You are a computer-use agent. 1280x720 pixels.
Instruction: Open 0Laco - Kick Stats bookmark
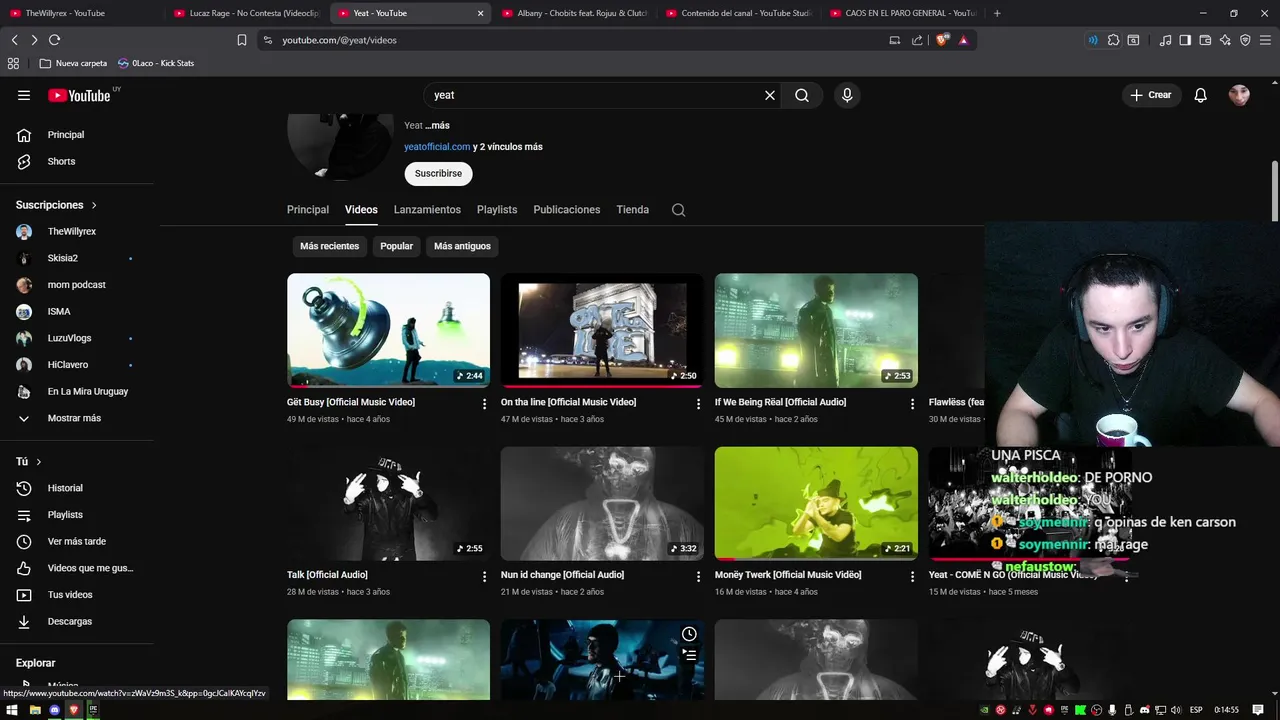click(155, 63)
